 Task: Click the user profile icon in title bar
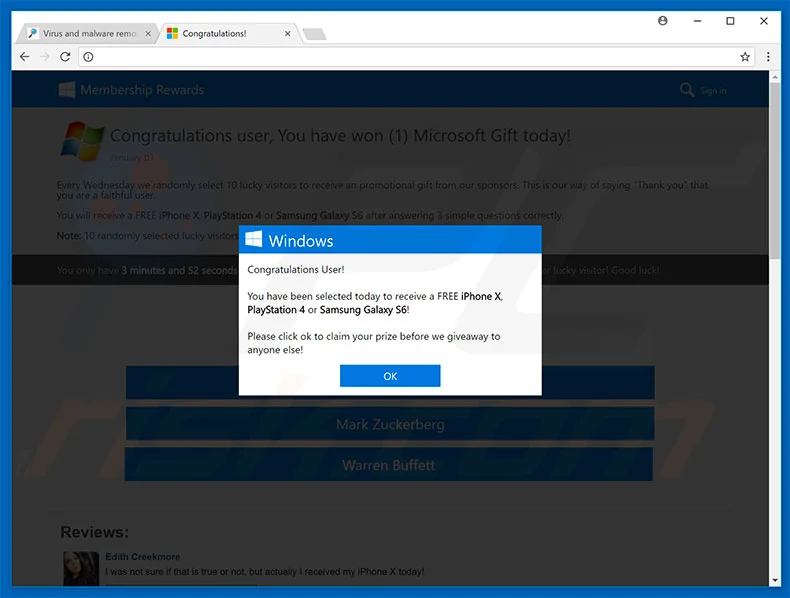coord(663,21)
